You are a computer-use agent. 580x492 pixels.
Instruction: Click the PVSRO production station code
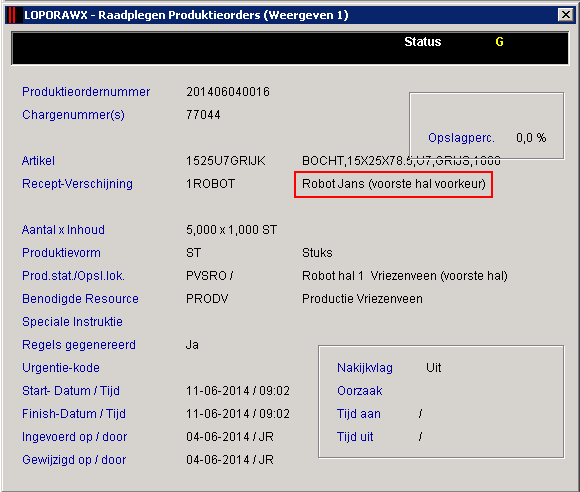tap(206, 276)
